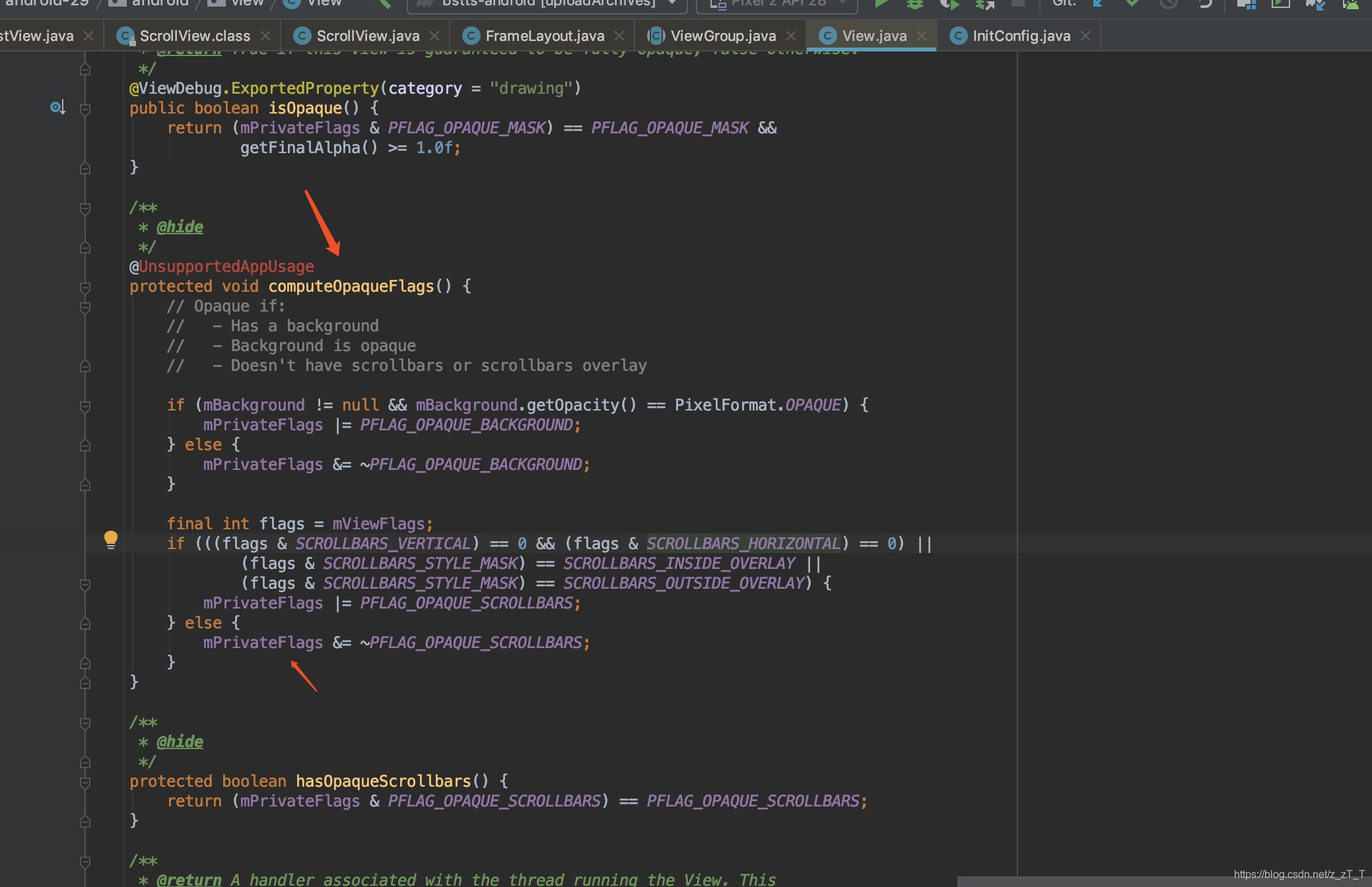Close the FrameLayout.java tab
Image resolution: width=1372 pixels, height=887 pixels.
(x=619, y=36)
